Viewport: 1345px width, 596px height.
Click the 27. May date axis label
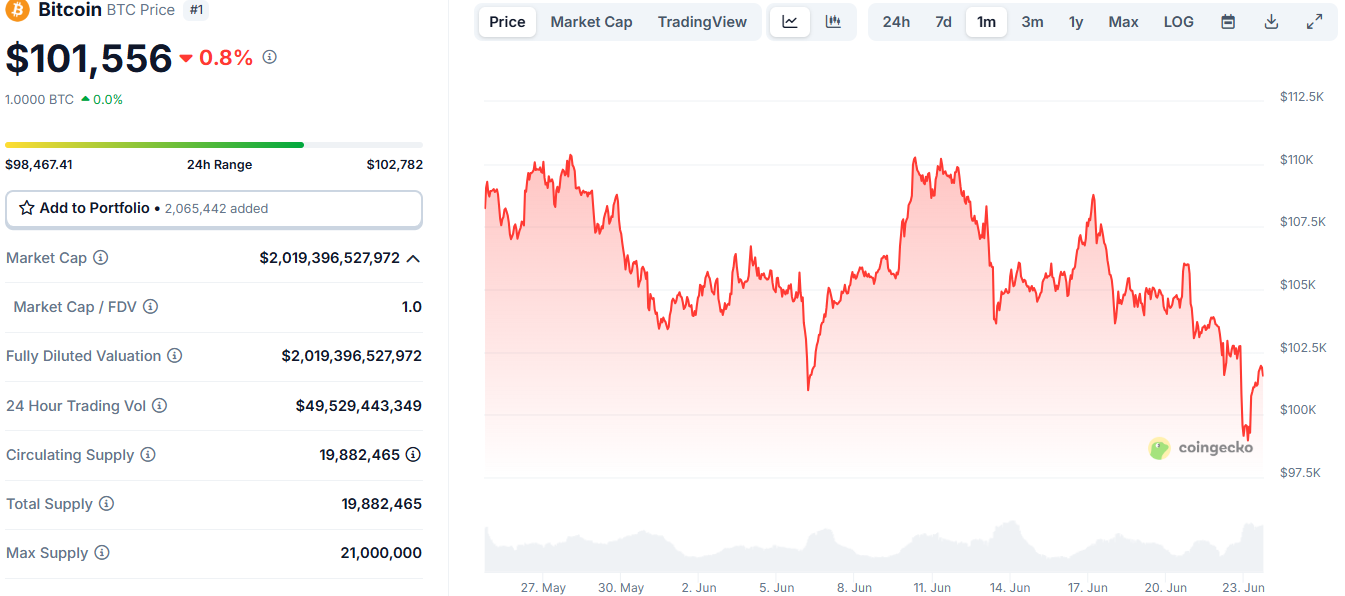click(x=543, y=588)
